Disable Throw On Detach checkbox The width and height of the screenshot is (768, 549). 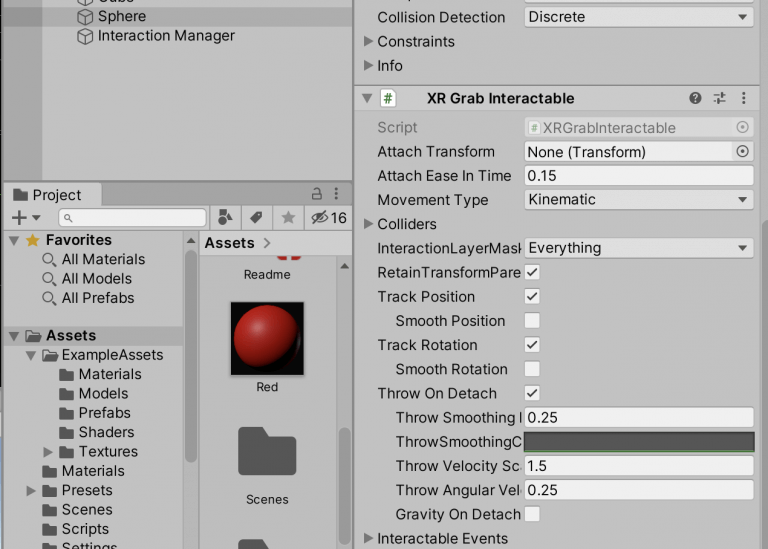[x=532, y=393]
